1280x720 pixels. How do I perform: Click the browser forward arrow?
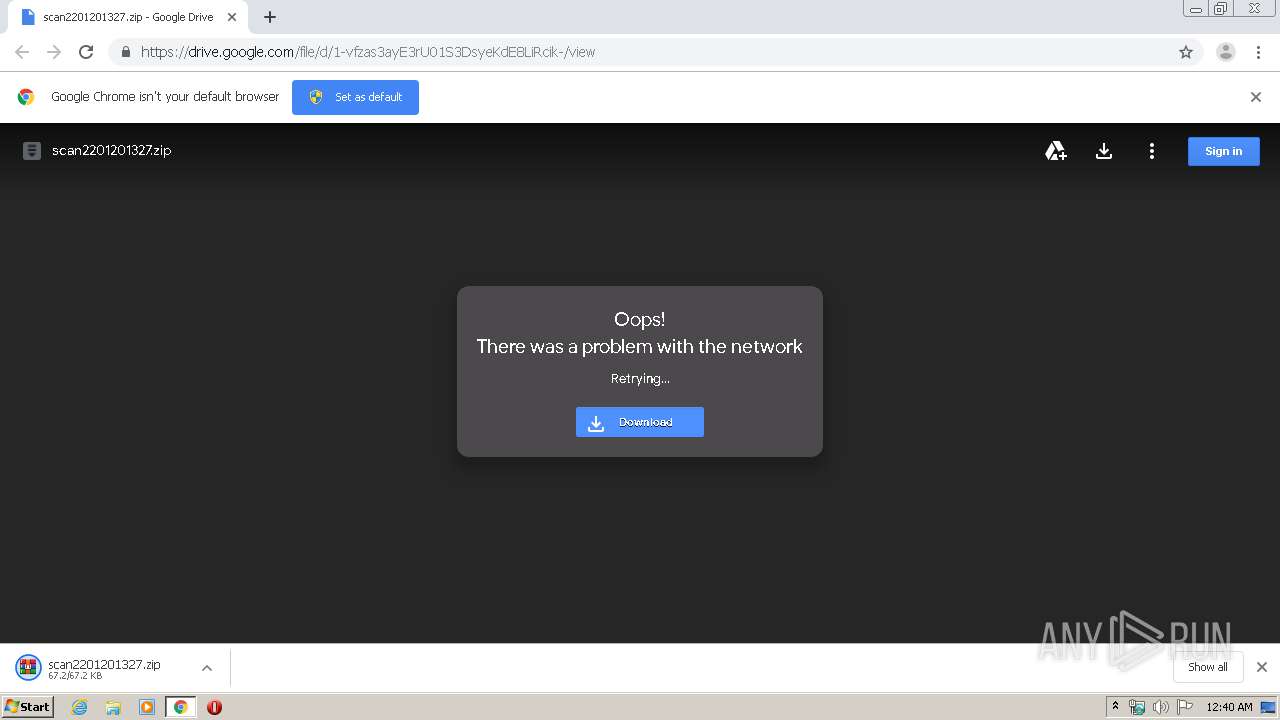point(54,52)
